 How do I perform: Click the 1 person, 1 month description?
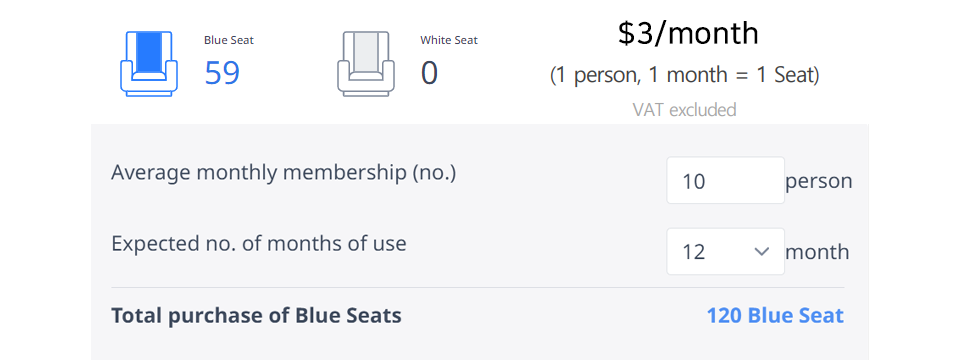click(x=684, y=76)
